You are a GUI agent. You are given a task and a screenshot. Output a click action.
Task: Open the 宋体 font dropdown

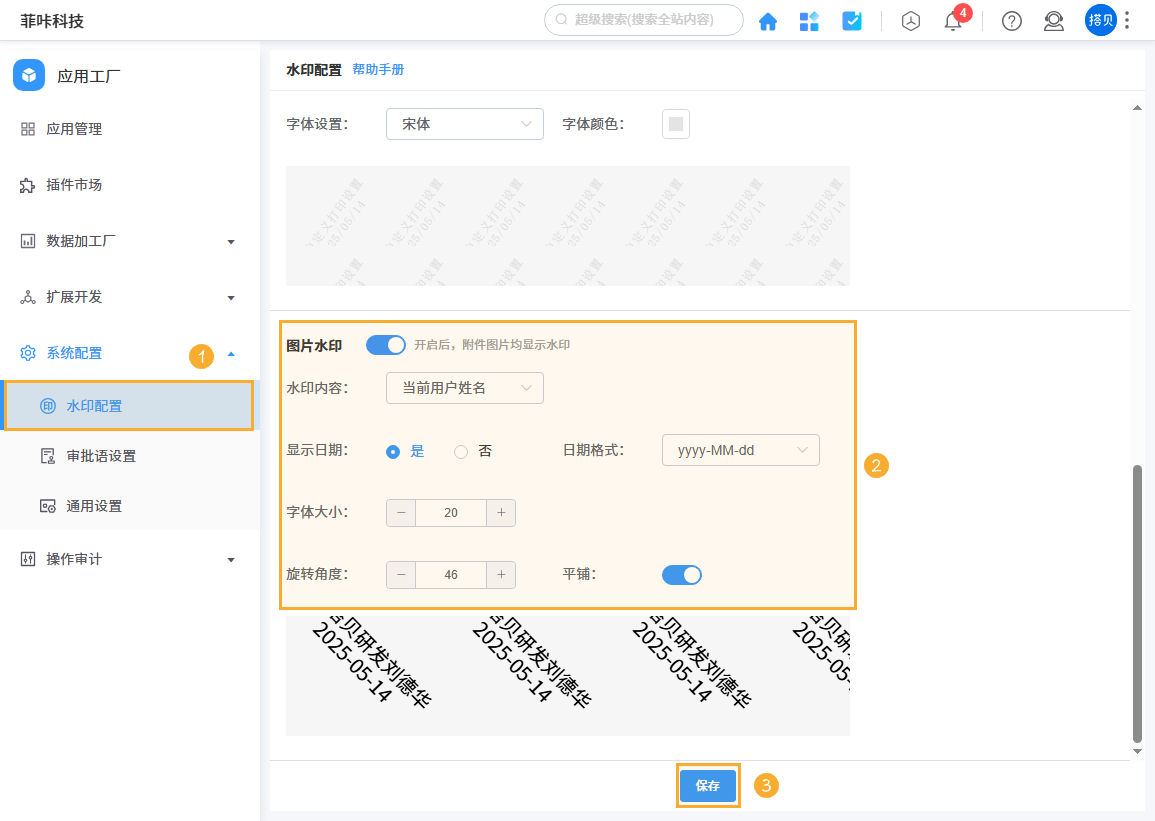[x=464, y=124]
